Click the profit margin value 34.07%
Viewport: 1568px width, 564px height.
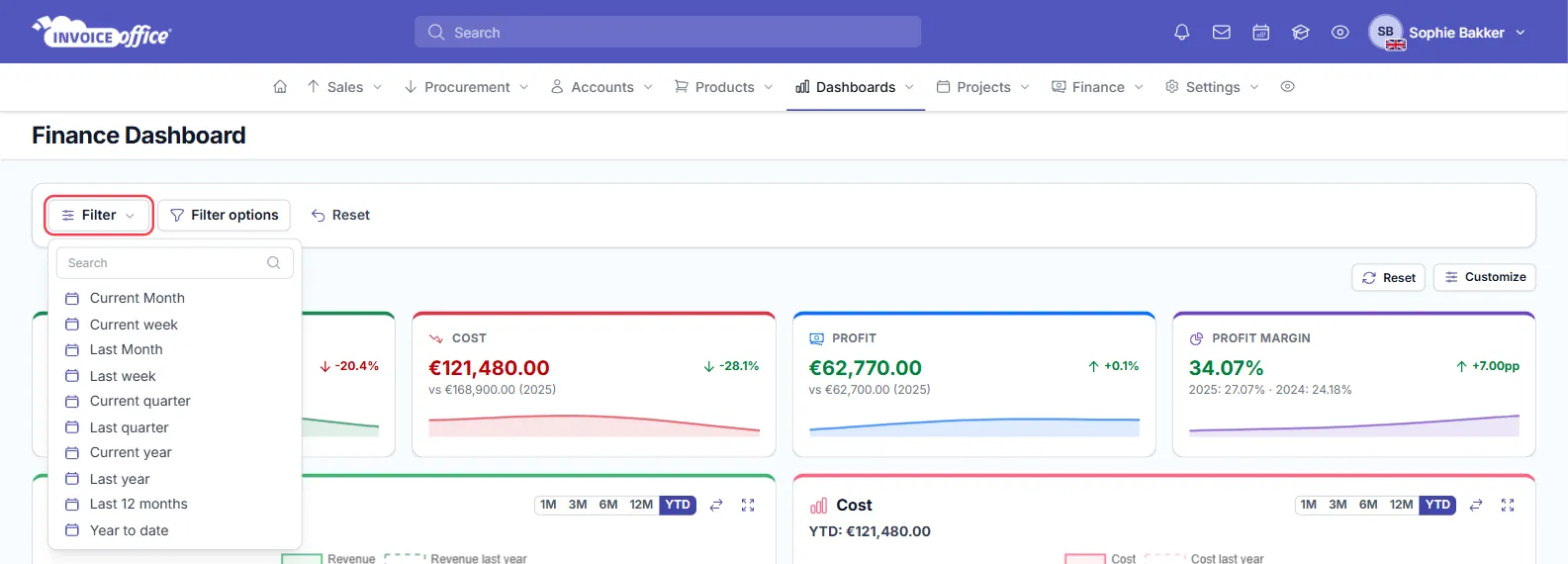pos(1227,368)
